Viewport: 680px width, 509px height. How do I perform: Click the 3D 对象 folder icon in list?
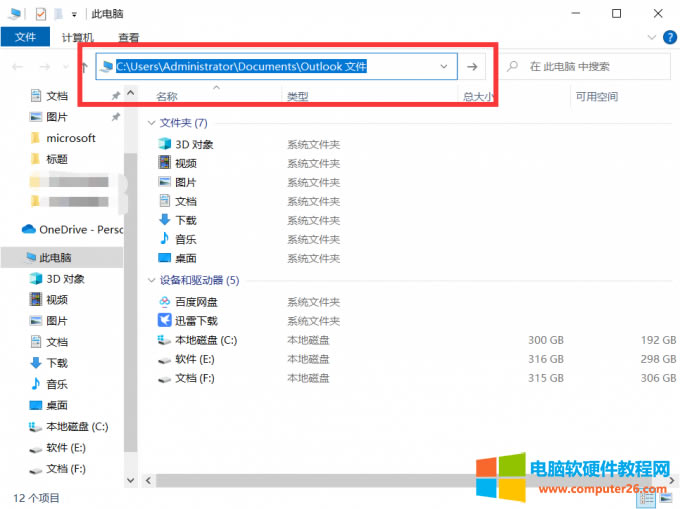164,144
